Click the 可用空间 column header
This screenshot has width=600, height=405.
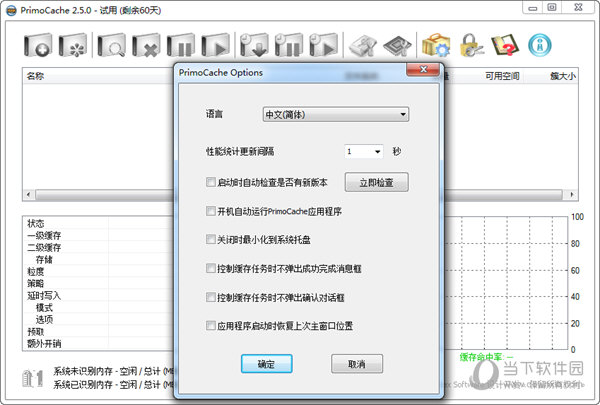coord(502,76)
